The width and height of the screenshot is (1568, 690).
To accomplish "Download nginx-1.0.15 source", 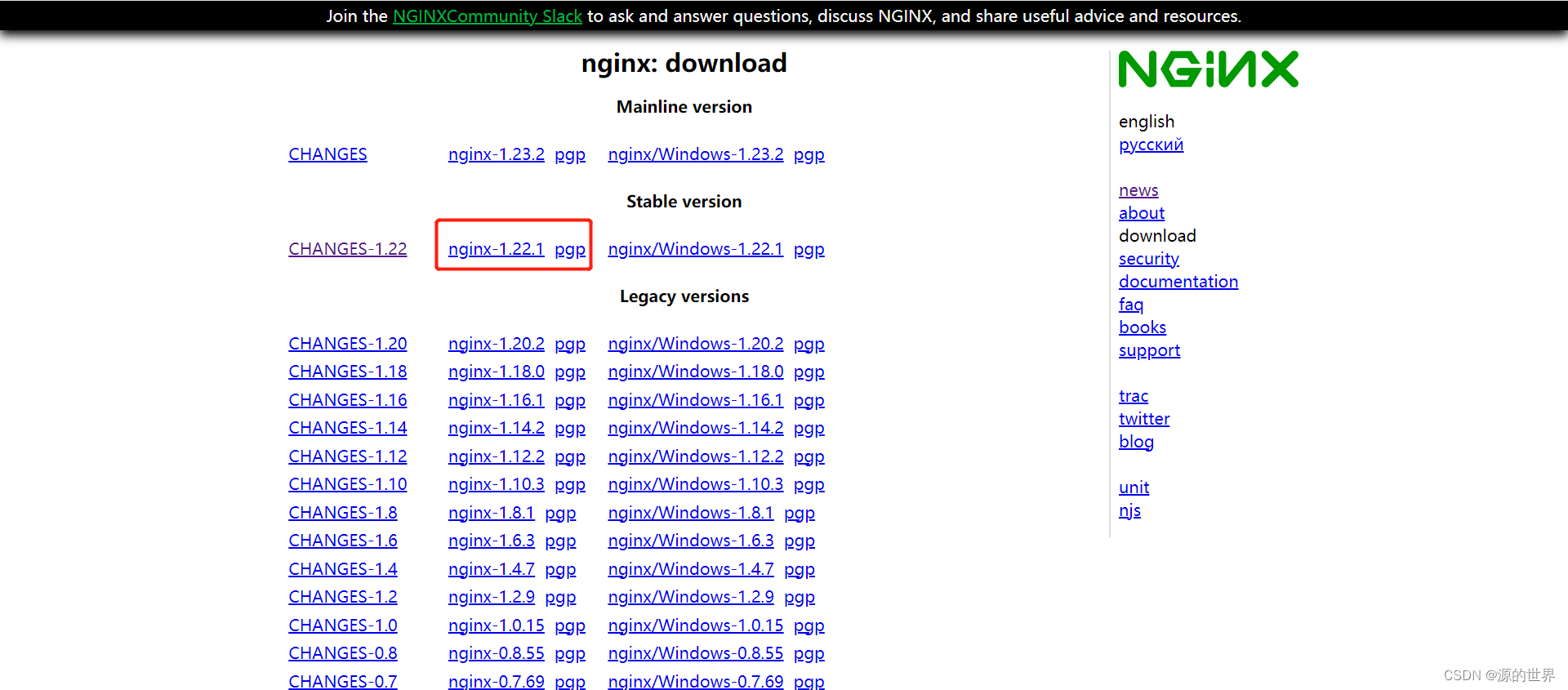I will pyautogui.click(x=497, y=625).
